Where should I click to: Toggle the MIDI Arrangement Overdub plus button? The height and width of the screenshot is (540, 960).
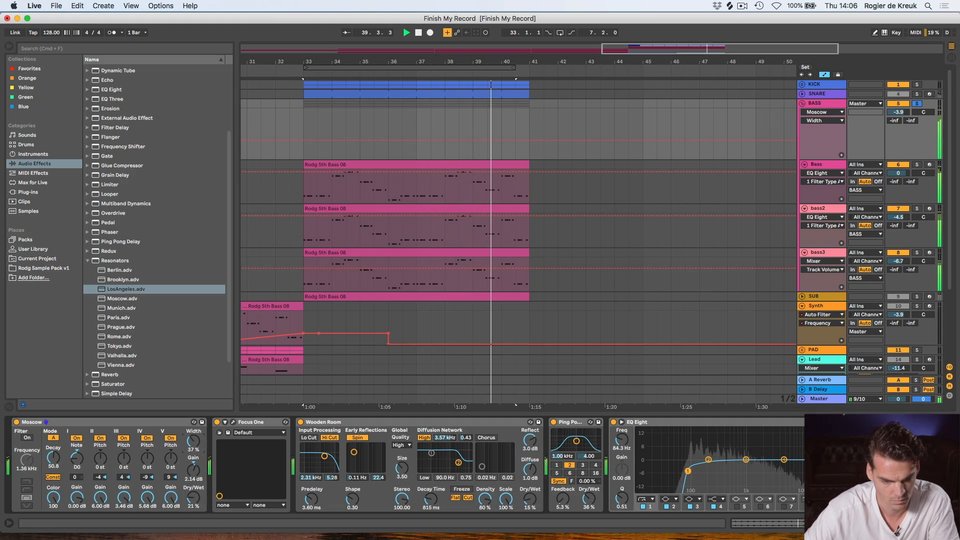[x=447, y=32]
